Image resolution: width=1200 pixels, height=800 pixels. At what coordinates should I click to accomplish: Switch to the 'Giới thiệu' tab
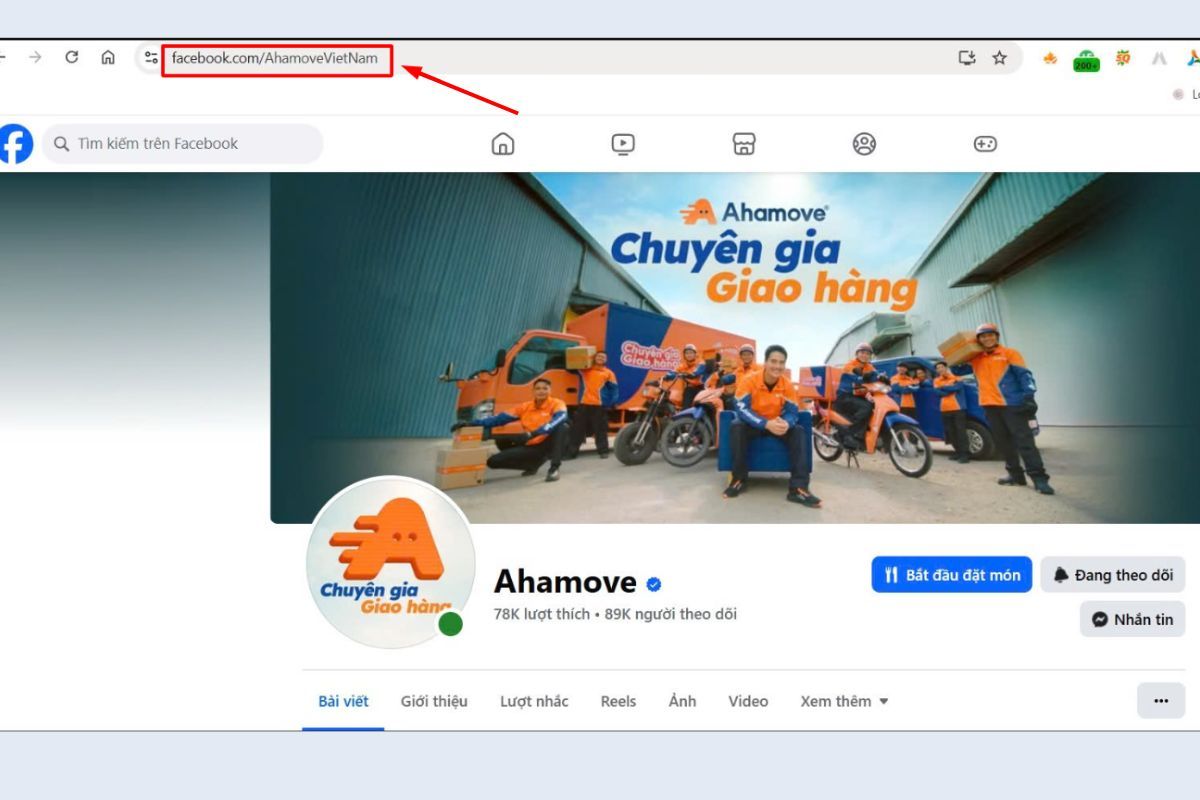434,701
